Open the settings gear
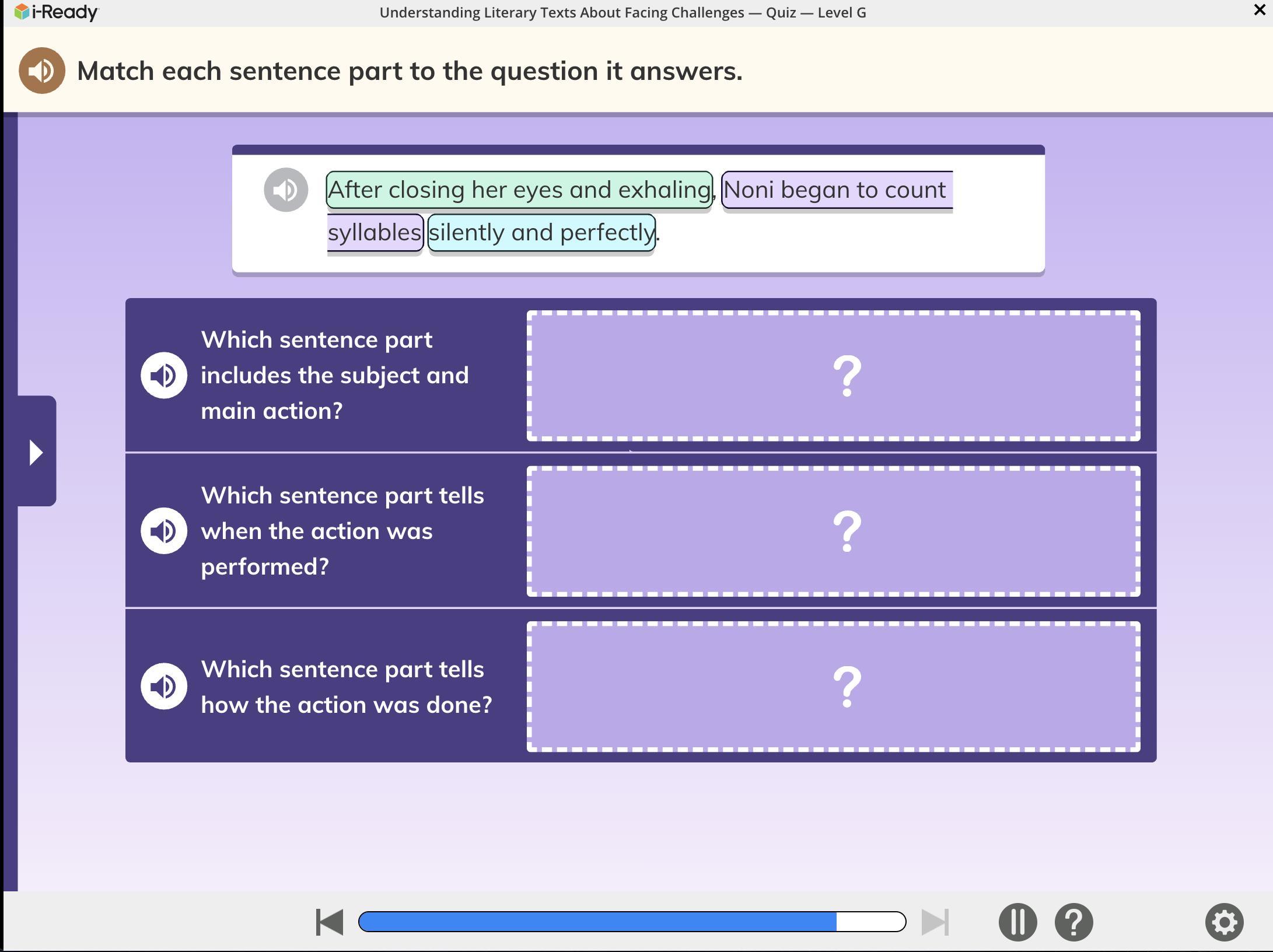The width and height of the screenshot is (1273, 952). tap(1224, 922)
